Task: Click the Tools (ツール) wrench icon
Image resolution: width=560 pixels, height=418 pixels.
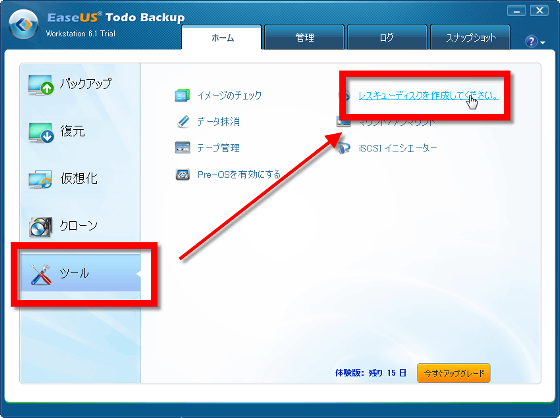Action: 41,274
